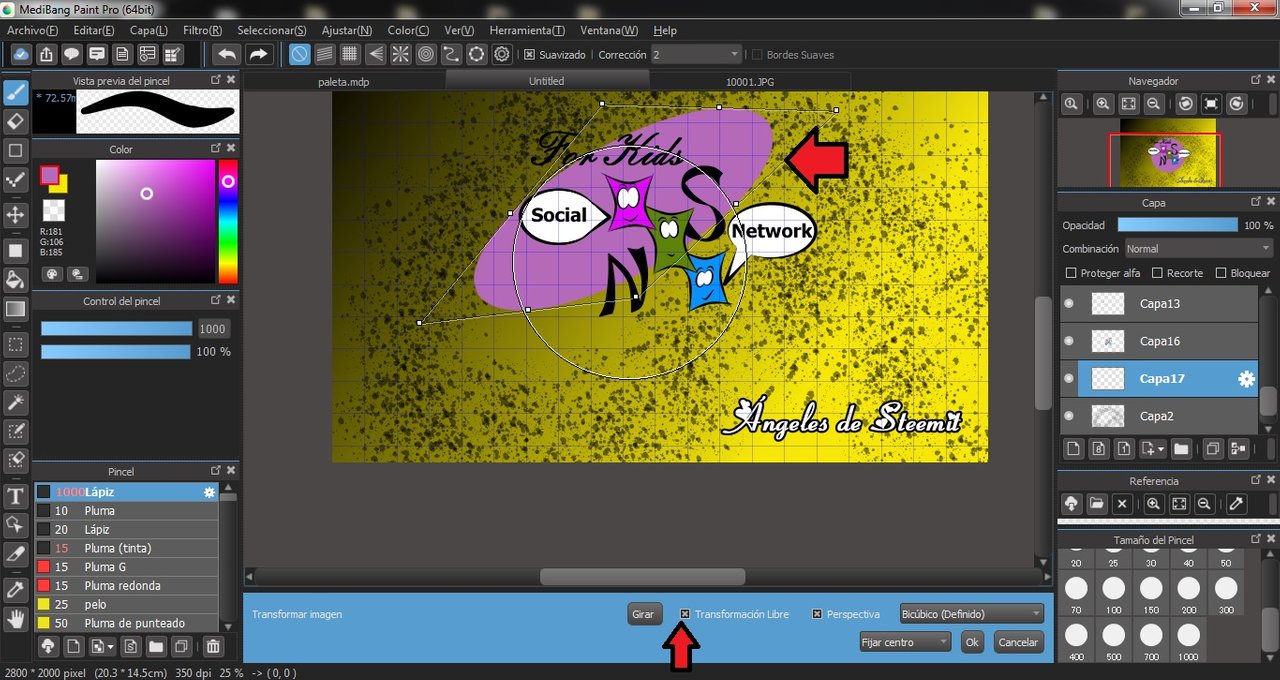Enable Bloquear checkbox
This screenshot has height=680, width=1280.
click(x=1221, y=273)
